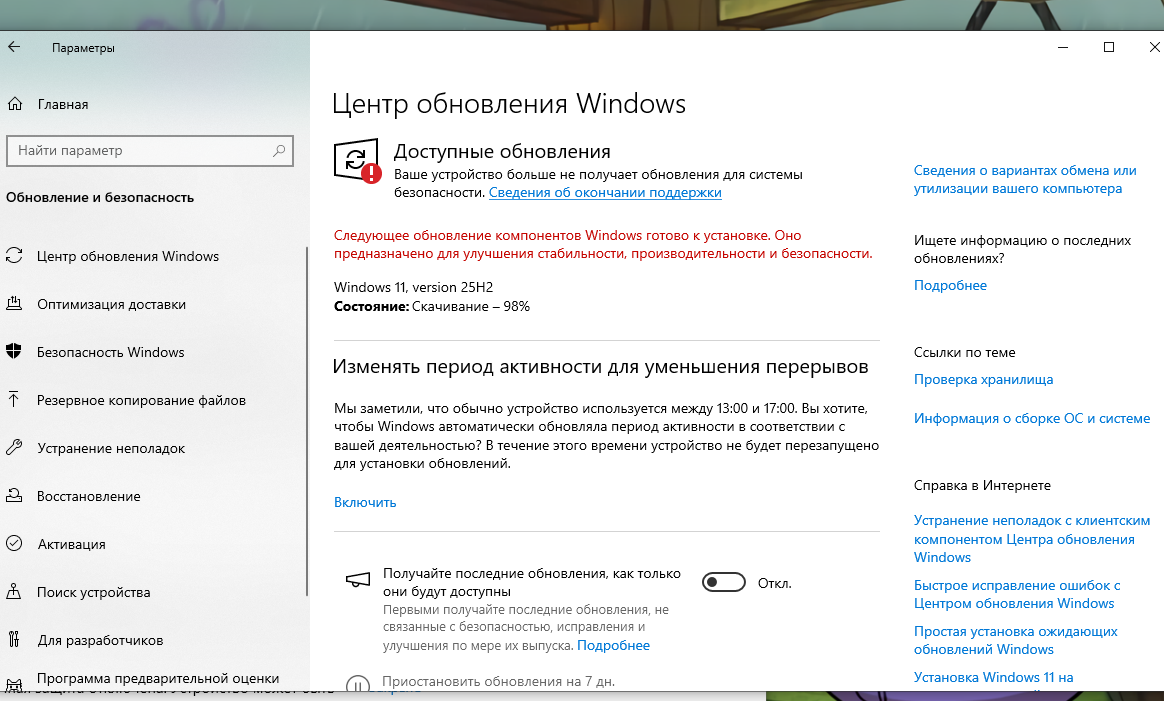Click the search magnifier icon
Image resolution: width=1164 pixels, height=701 pixels.
point(279,151)
